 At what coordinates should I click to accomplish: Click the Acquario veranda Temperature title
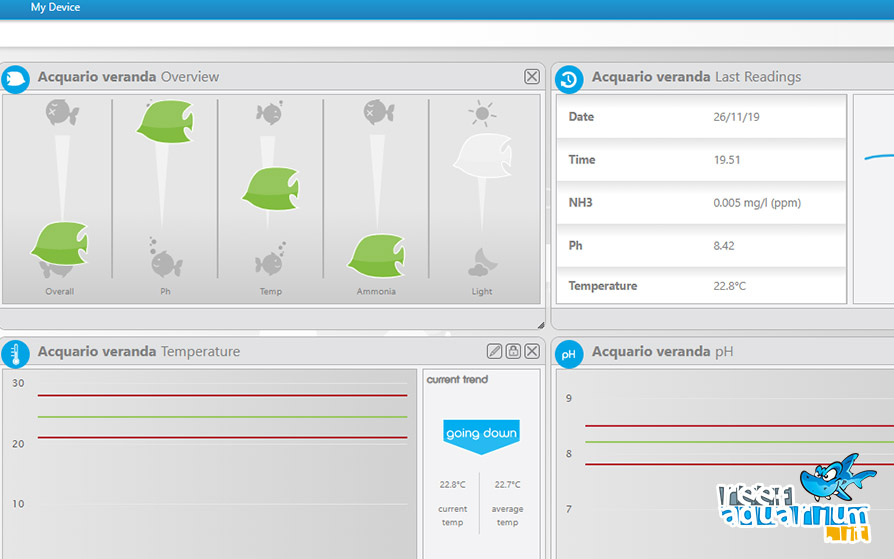(x=139, y=351)
